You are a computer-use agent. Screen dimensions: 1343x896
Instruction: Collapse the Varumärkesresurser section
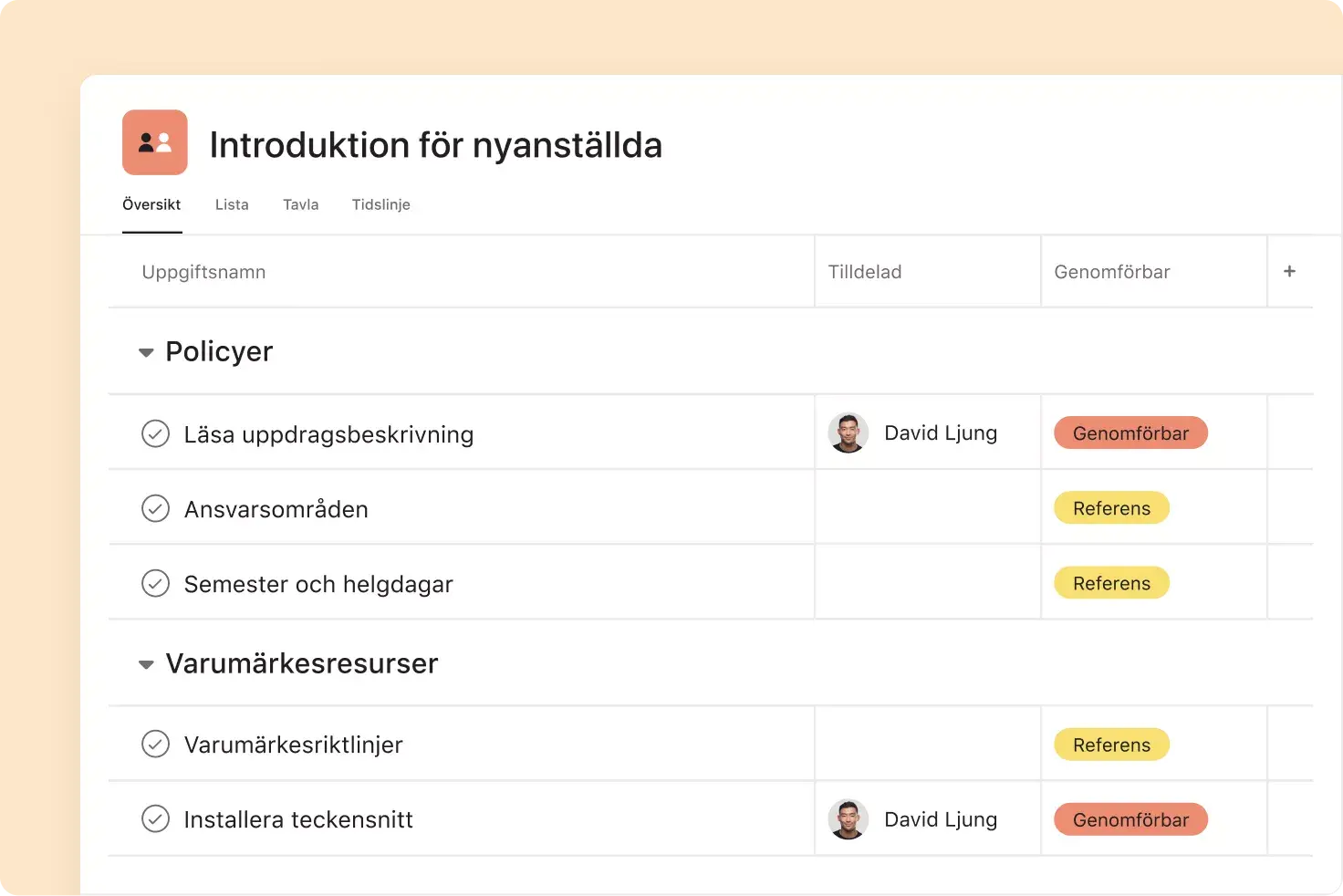[146, 664]
